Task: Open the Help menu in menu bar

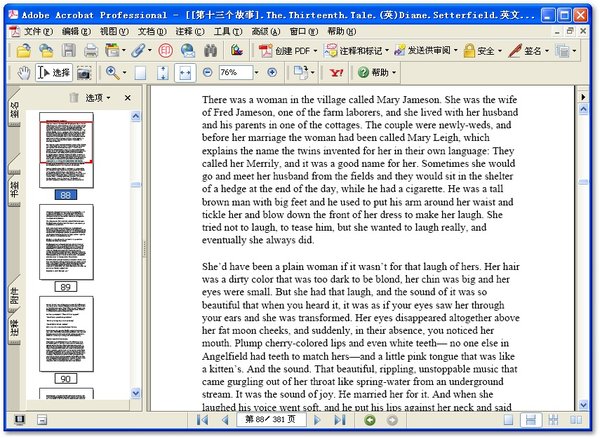Action: coord(341,31)
